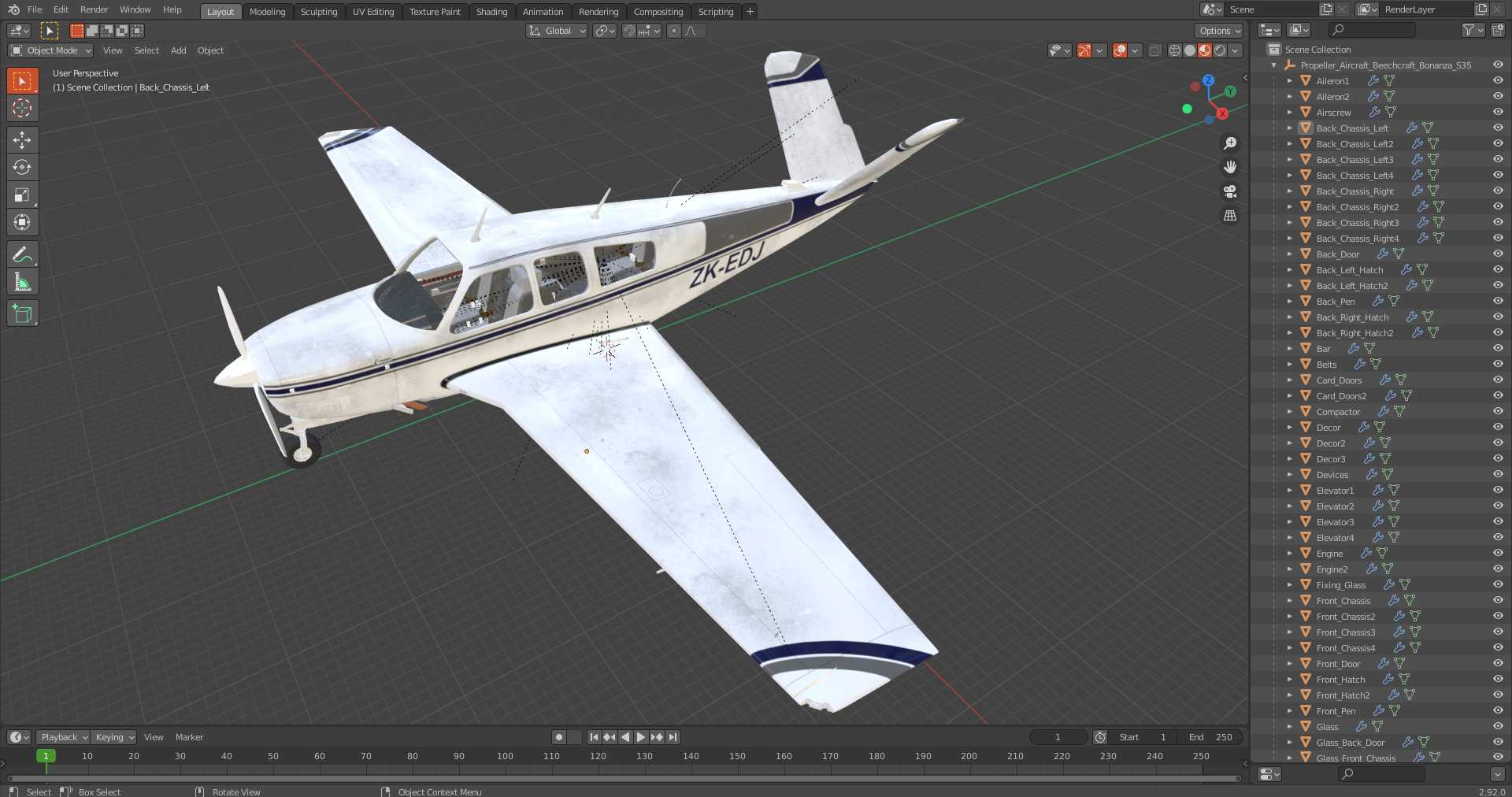Click the Blender logo menu icon
The width and height of the screenshot is (1512, 797).
point(13,9)
